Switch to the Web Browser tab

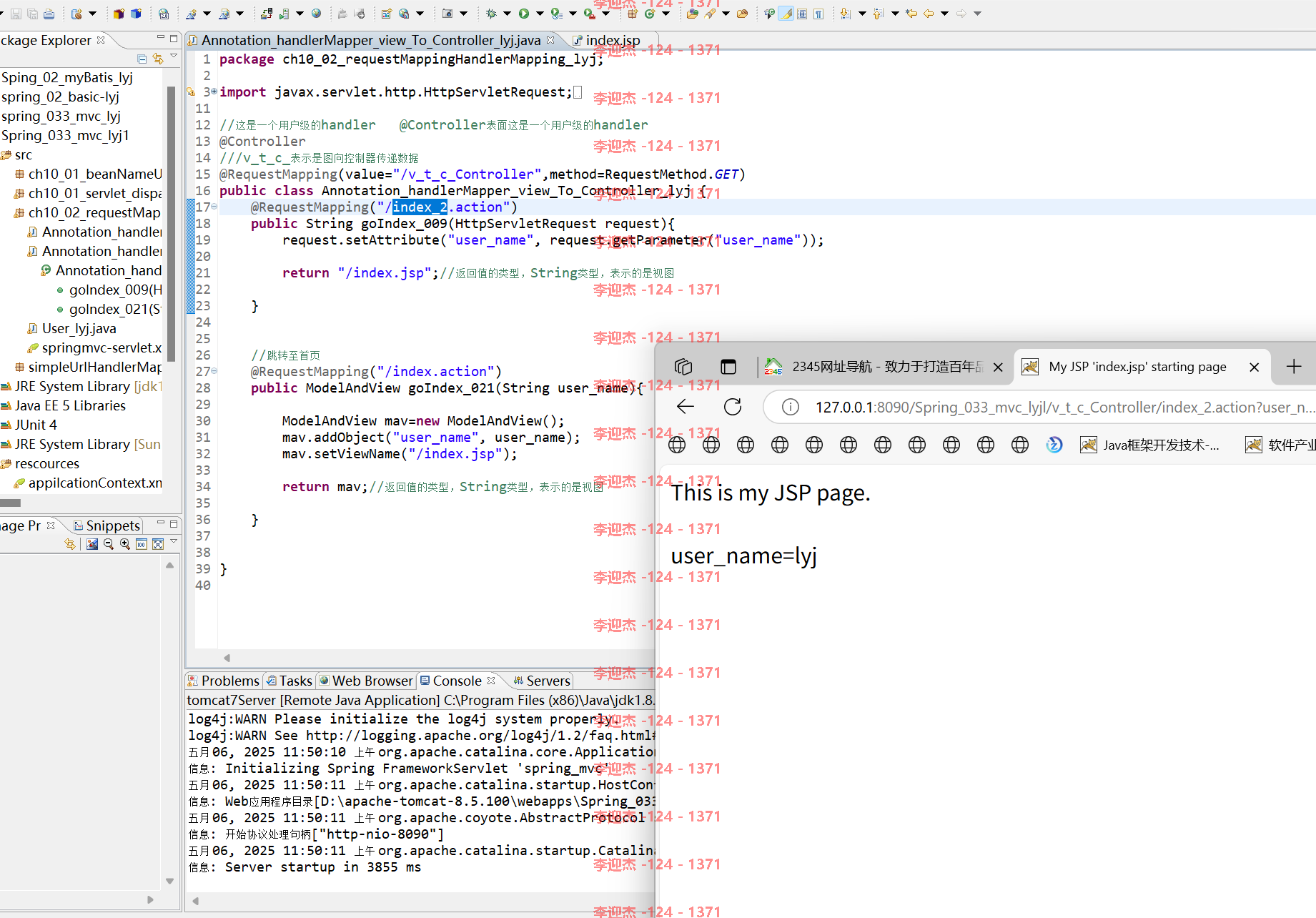pyautogui.click(x=366, y=681)
